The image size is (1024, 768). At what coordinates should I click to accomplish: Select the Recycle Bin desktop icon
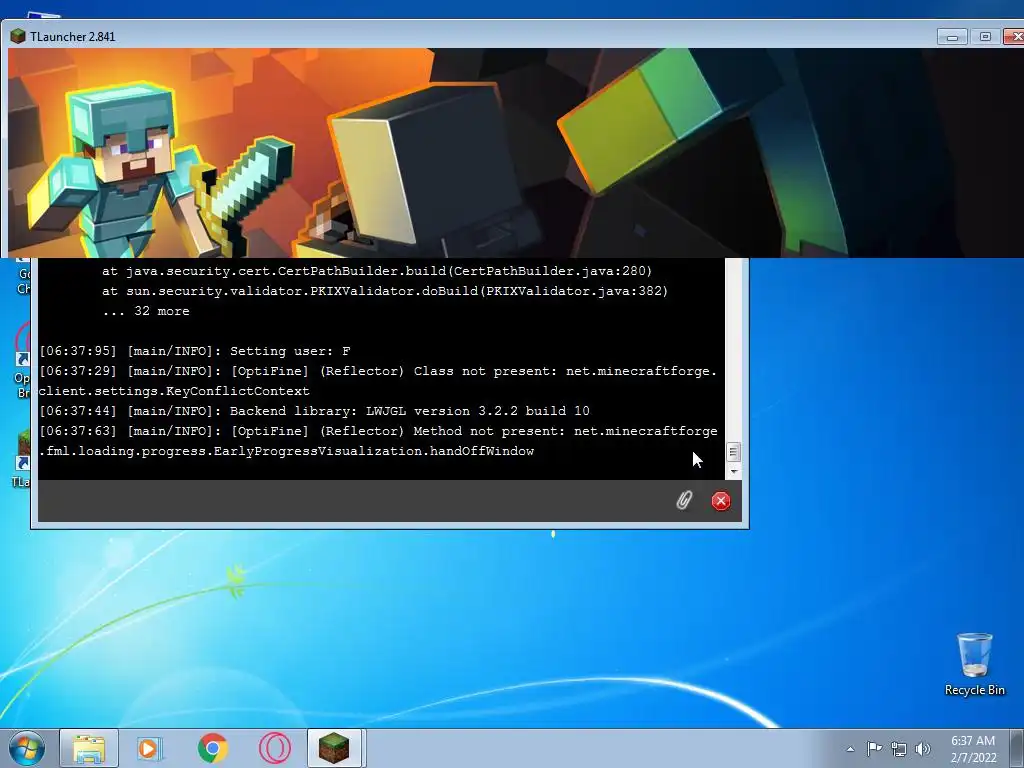pos(974,664)
